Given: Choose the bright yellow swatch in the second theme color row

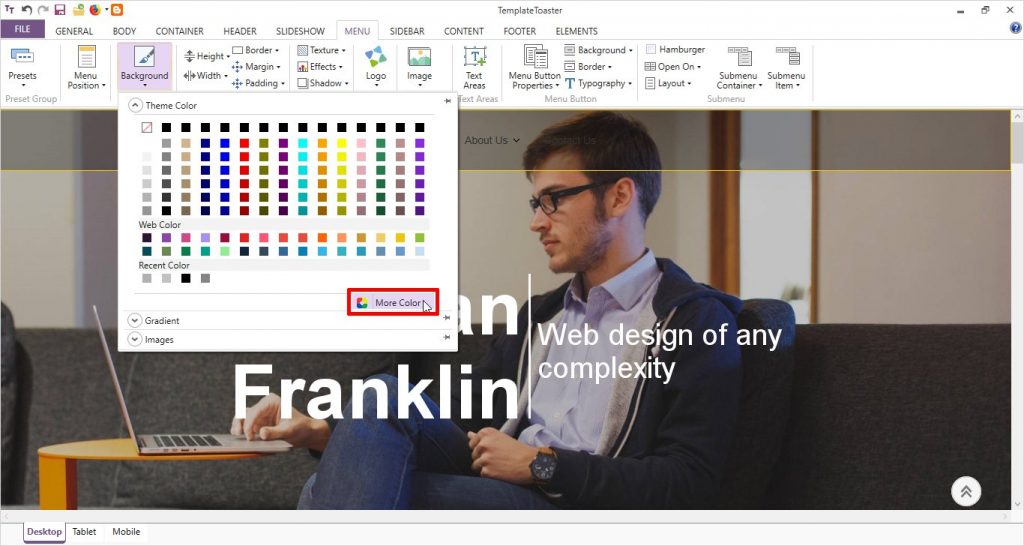Looking at the screenshot, I should [x=342, y=143].
